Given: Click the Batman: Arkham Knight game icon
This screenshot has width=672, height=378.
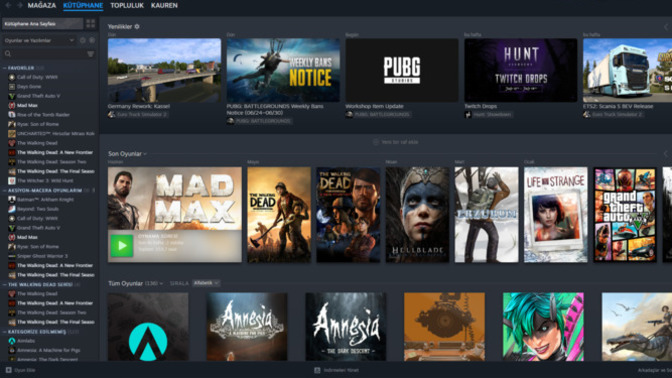Looking at the screenshot, I should 12,200.
